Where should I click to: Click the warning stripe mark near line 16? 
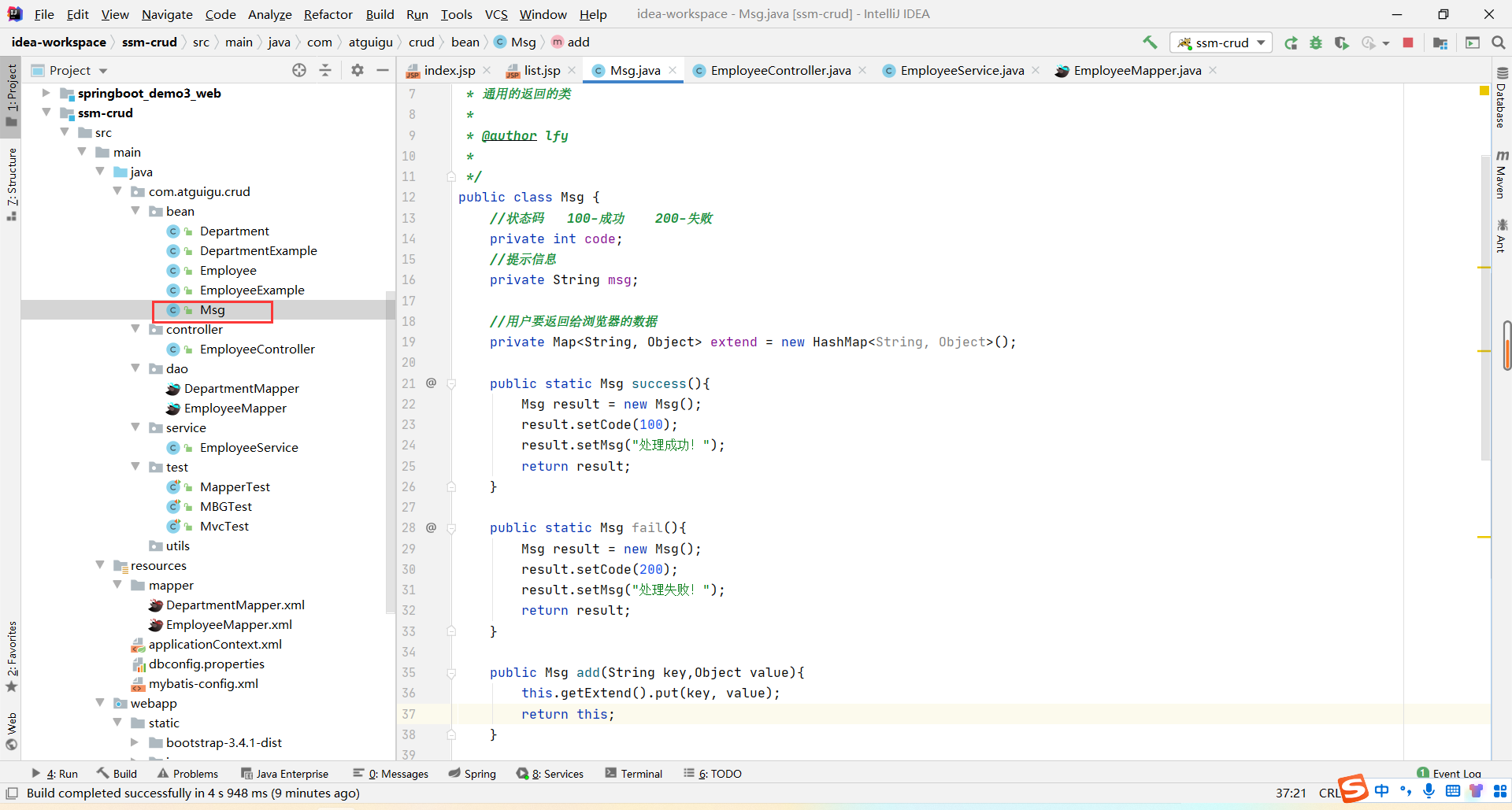pos(1484,268)
